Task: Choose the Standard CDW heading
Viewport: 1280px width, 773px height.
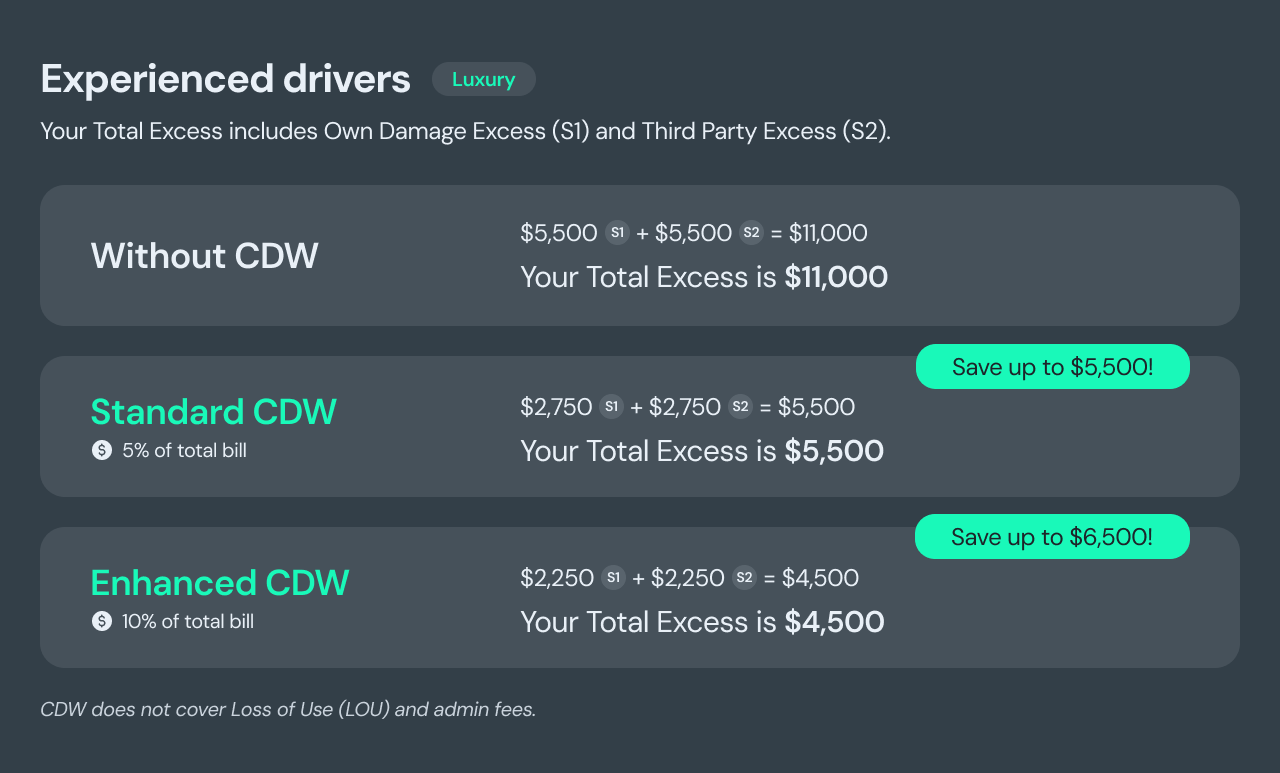Action: point(213,412)
